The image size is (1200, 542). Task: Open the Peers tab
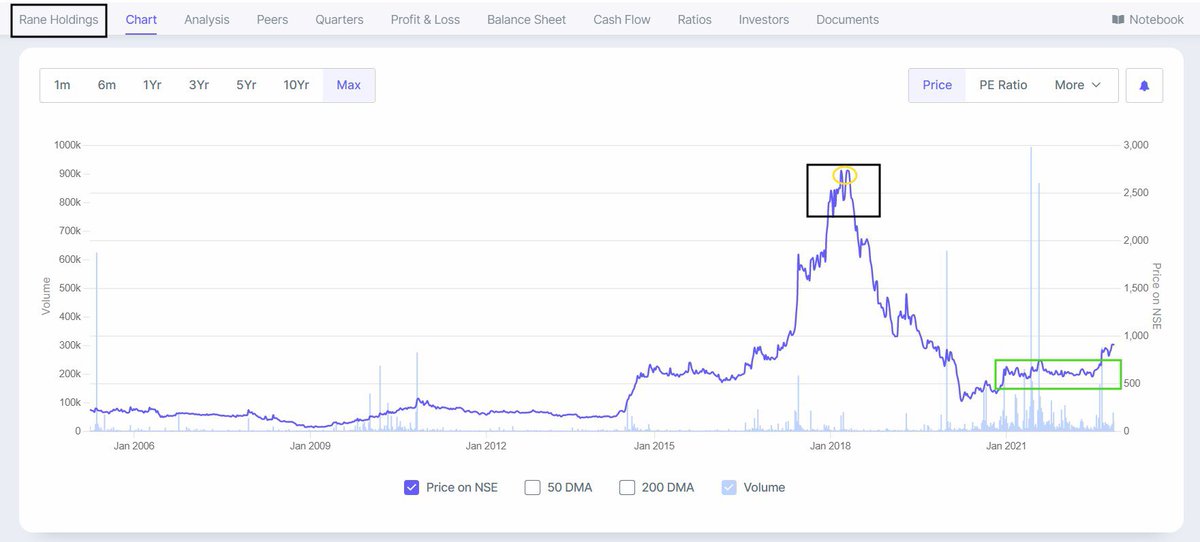click(x=272, y=19)
